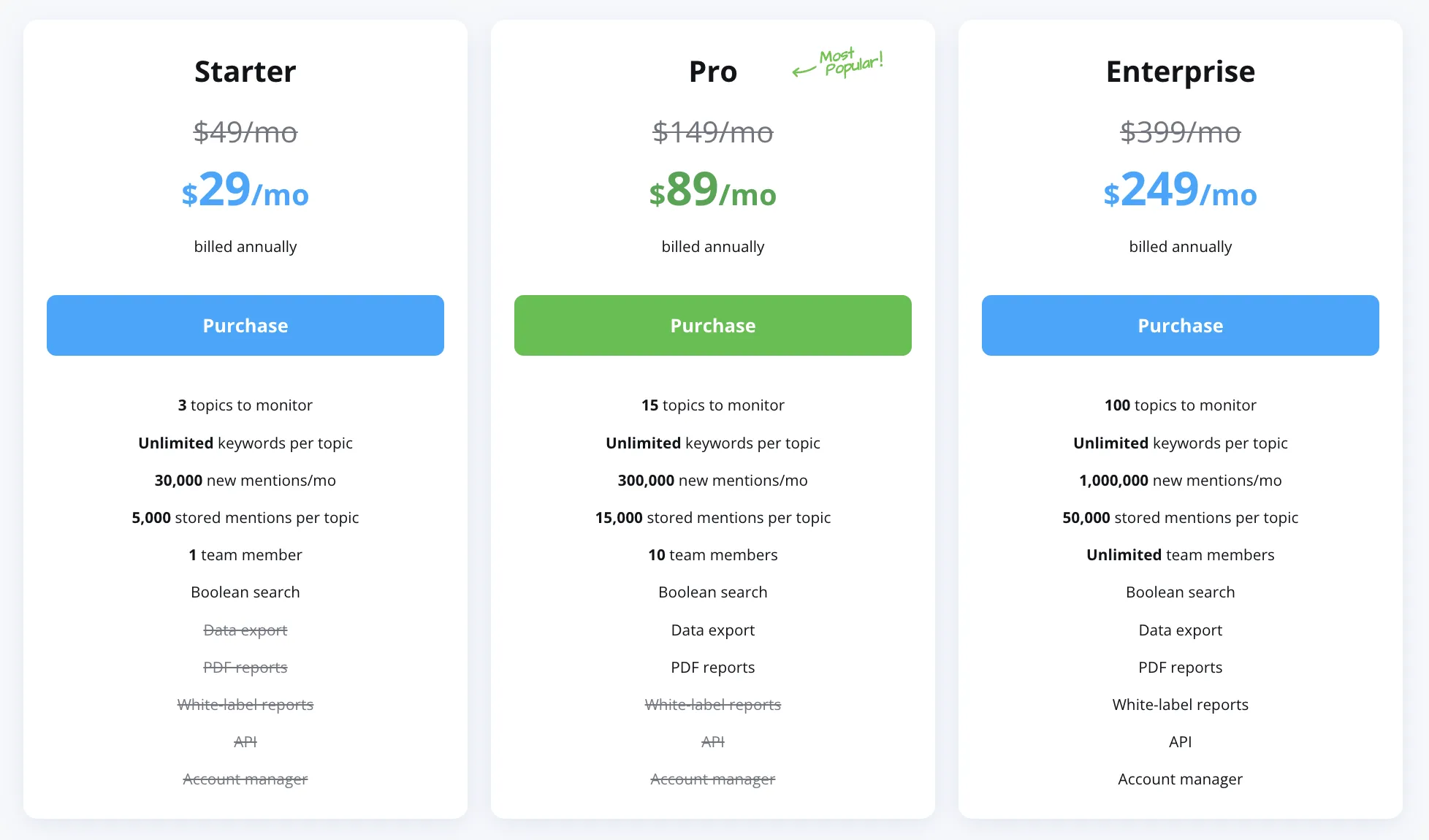Click the Purchase button for the Starter plan
This screenshot has height=840, width=1429.
point(245,325)
